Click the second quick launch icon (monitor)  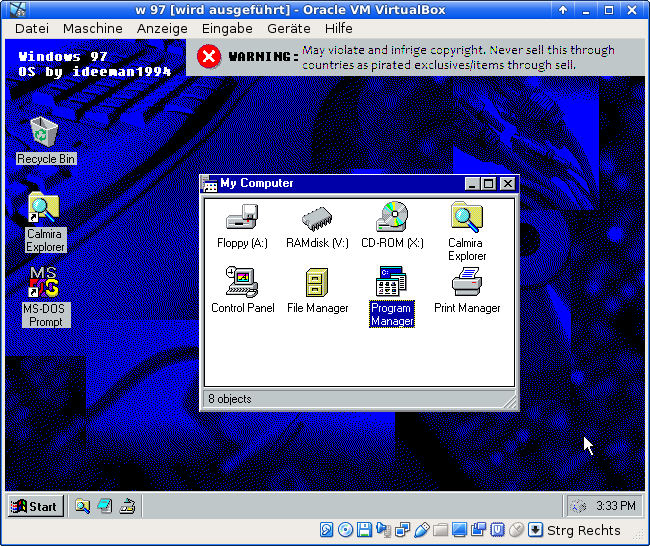(105, 506)
